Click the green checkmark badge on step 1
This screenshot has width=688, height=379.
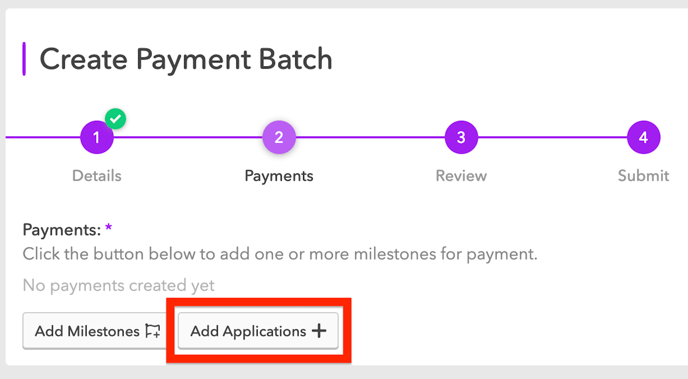(115, 118)
